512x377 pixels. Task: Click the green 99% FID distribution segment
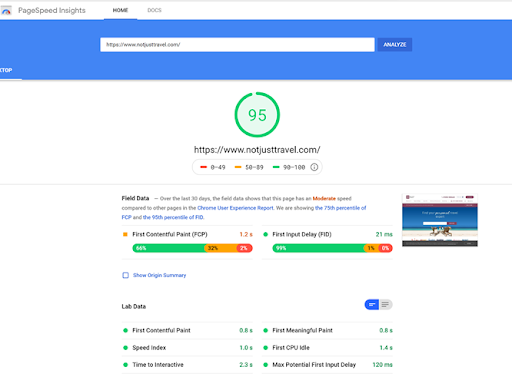coord(318,248)
